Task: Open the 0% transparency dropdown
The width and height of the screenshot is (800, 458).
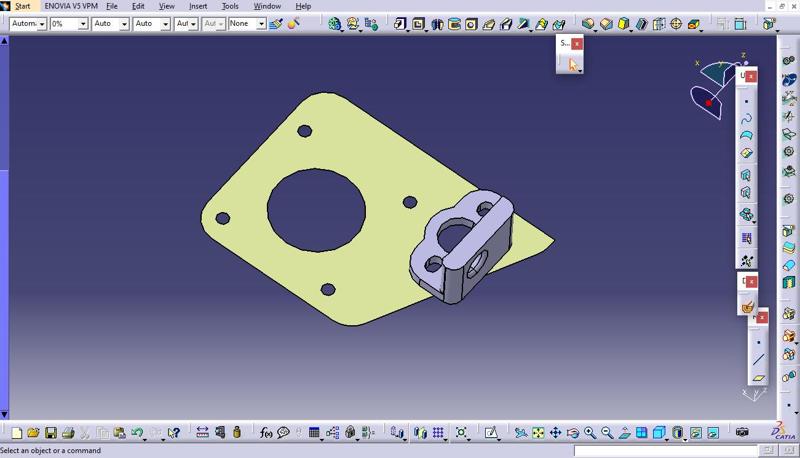Action: 83,24
